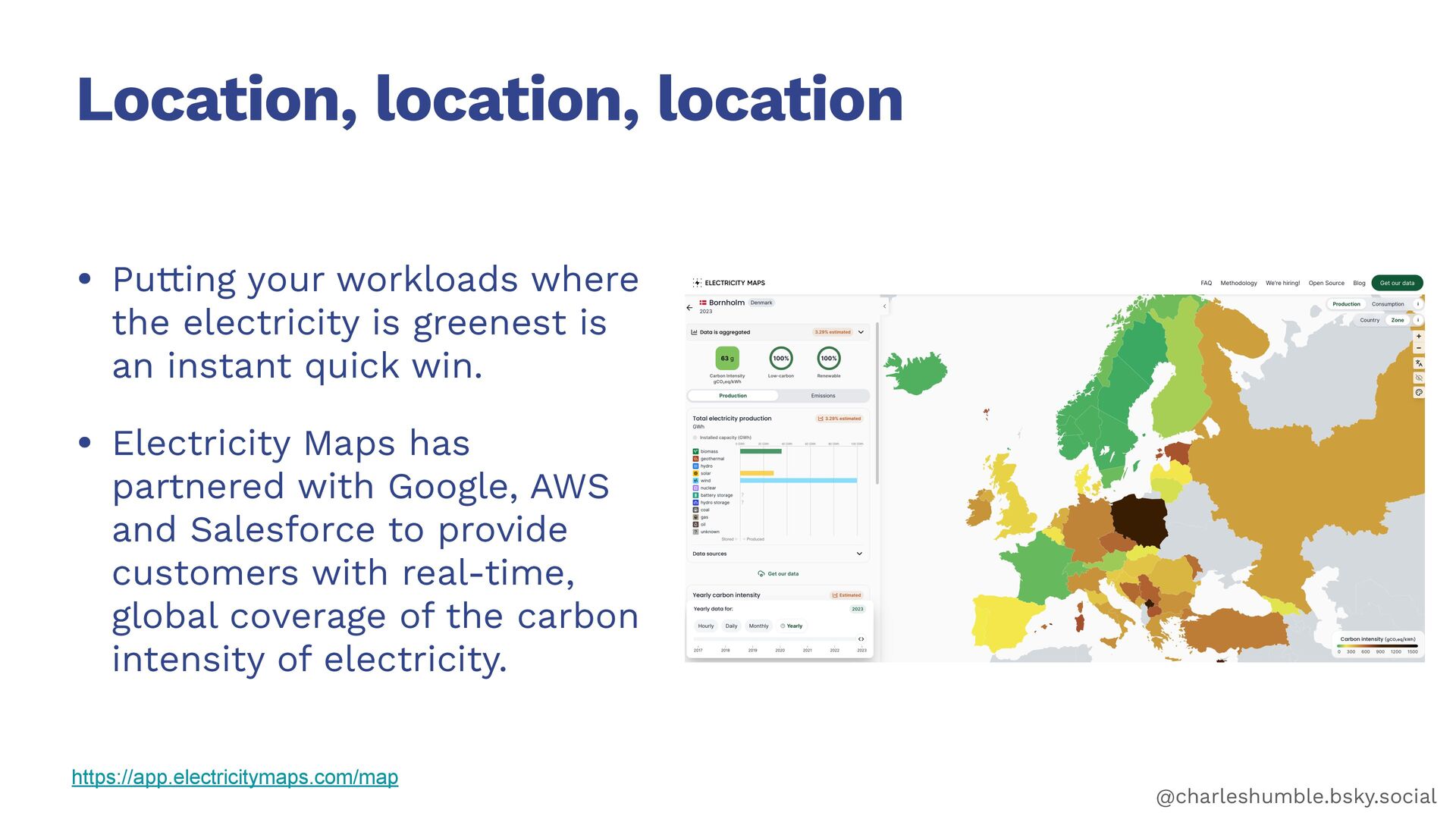This screenshot has width=1456, height=819.
Task: Open the language translation selector
Action: coord(1418,363)
